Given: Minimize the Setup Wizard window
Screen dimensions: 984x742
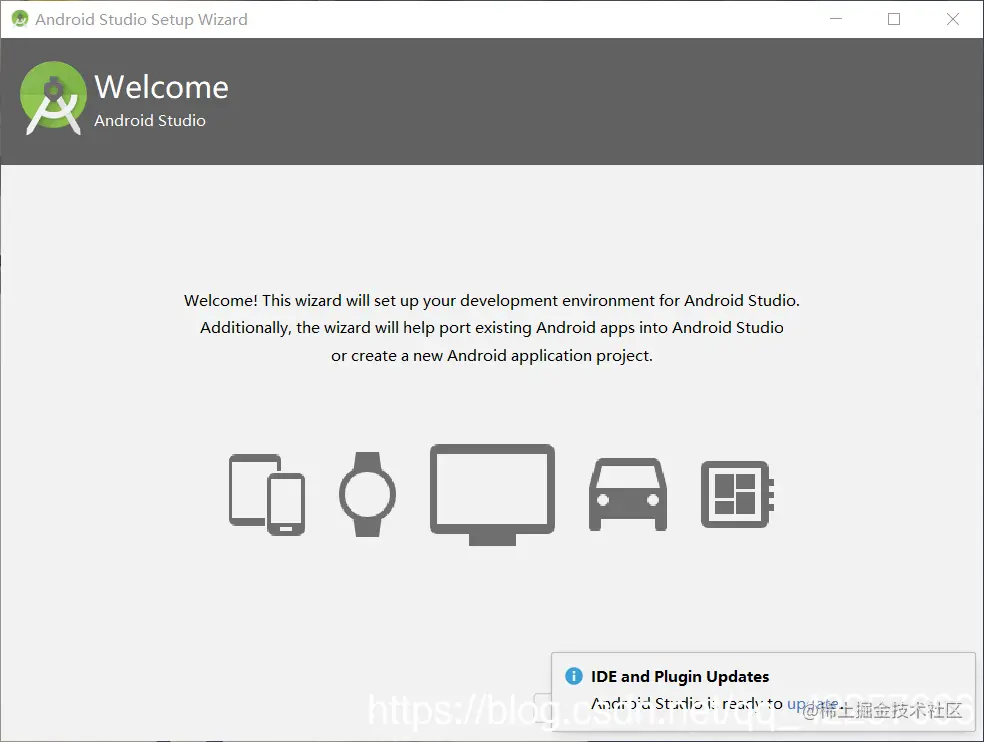Looking at the screenshot, I should pyautogui.click(x=836, y=19).
